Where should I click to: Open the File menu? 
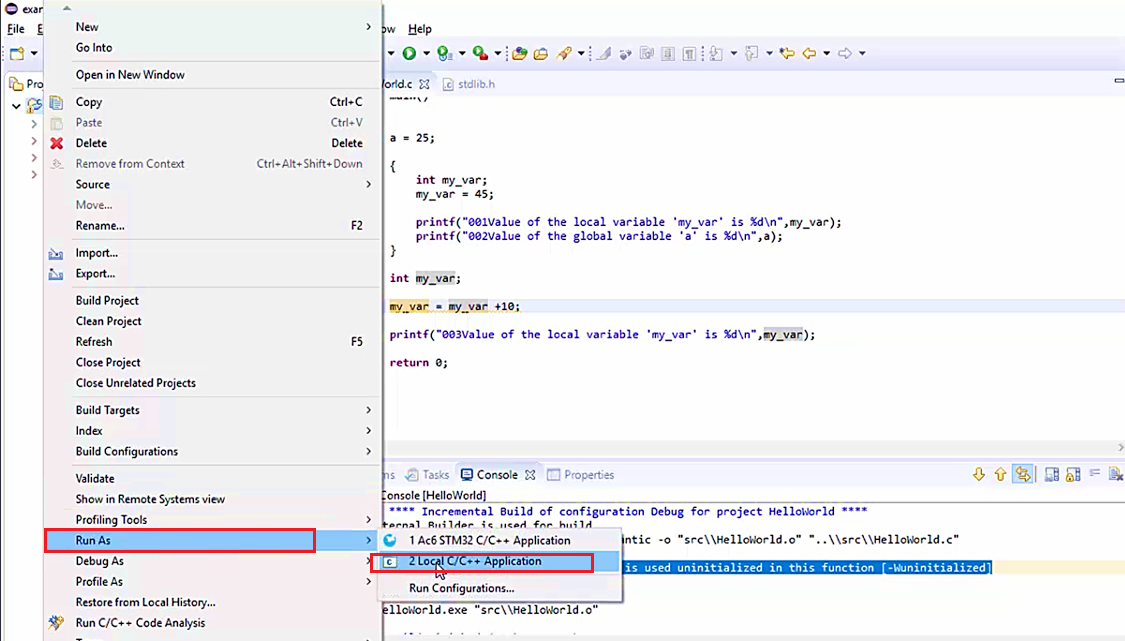pyautogui.click(x=16, y=29)
